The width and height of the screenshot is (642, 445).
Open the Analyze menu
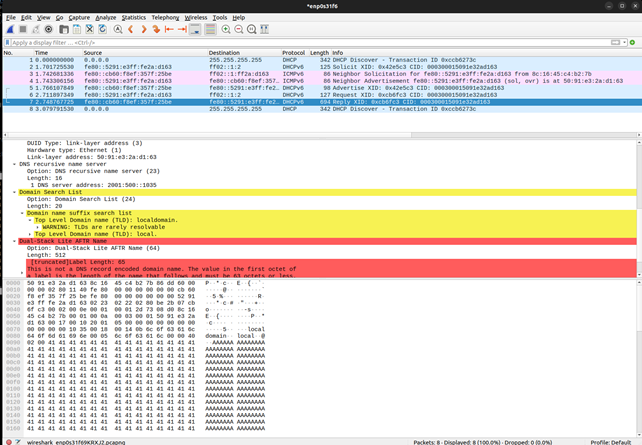[x=106, y=18]
